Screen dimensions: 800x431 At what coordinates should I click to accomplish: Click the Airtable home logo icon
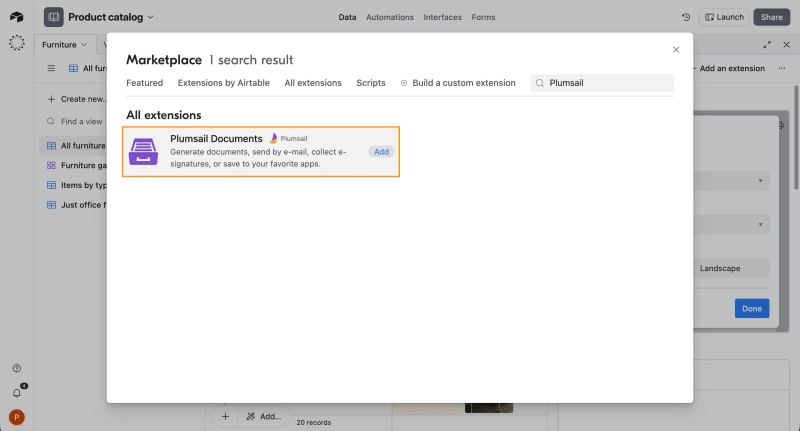pyautogui.click(x=16, y=17)
